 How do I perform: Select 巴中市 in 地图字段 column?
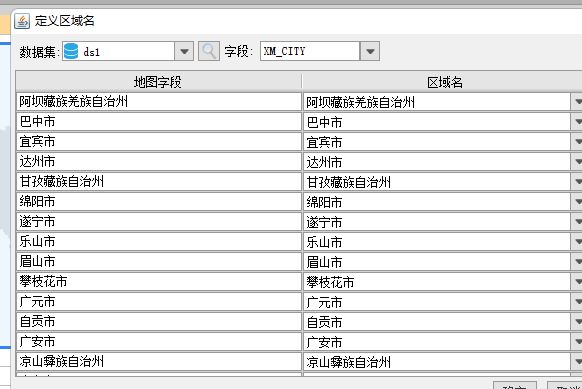[159, 122]
